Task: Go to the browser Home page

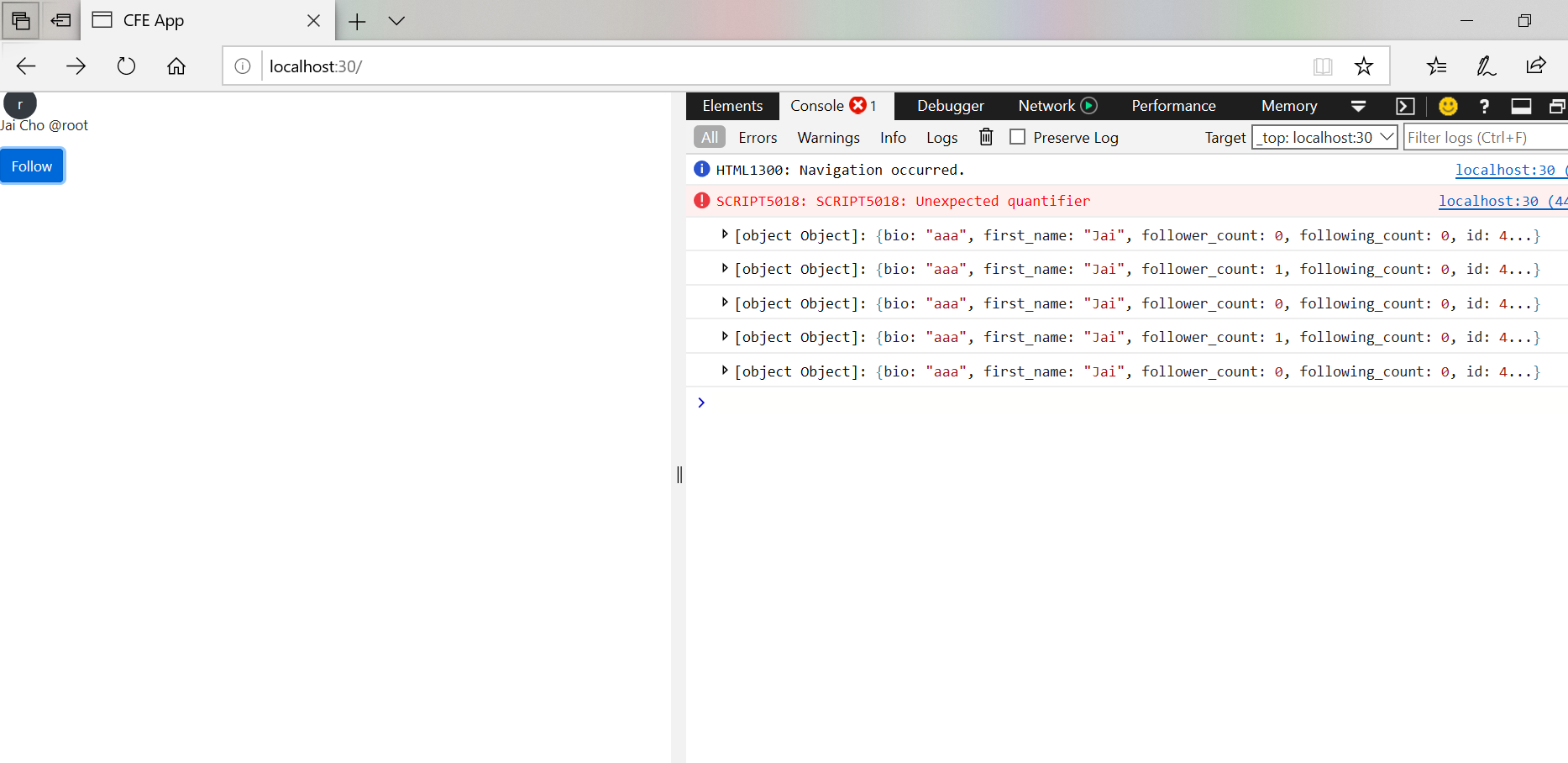Action: (x=176, y=66)
